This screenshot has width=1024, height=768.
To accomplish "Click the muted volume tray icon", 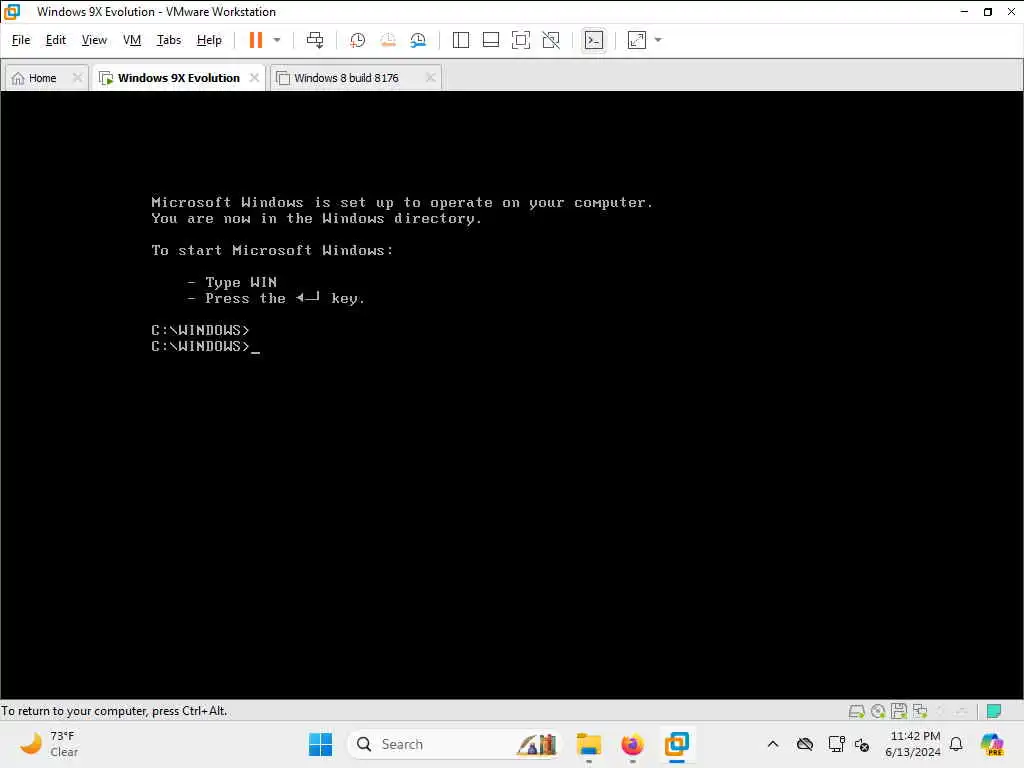I will coord(862,745).
